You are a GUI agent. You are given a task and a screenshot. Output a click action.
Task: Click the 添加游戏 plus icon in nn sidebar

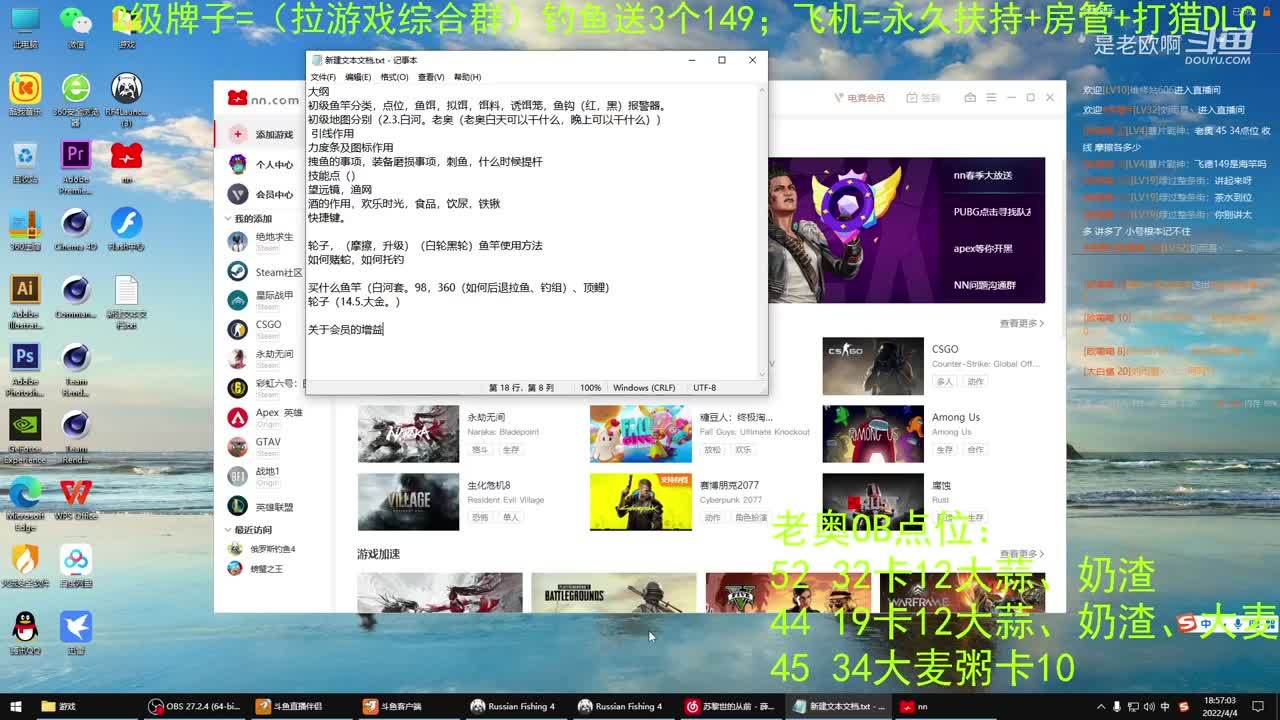click(238, 134)
